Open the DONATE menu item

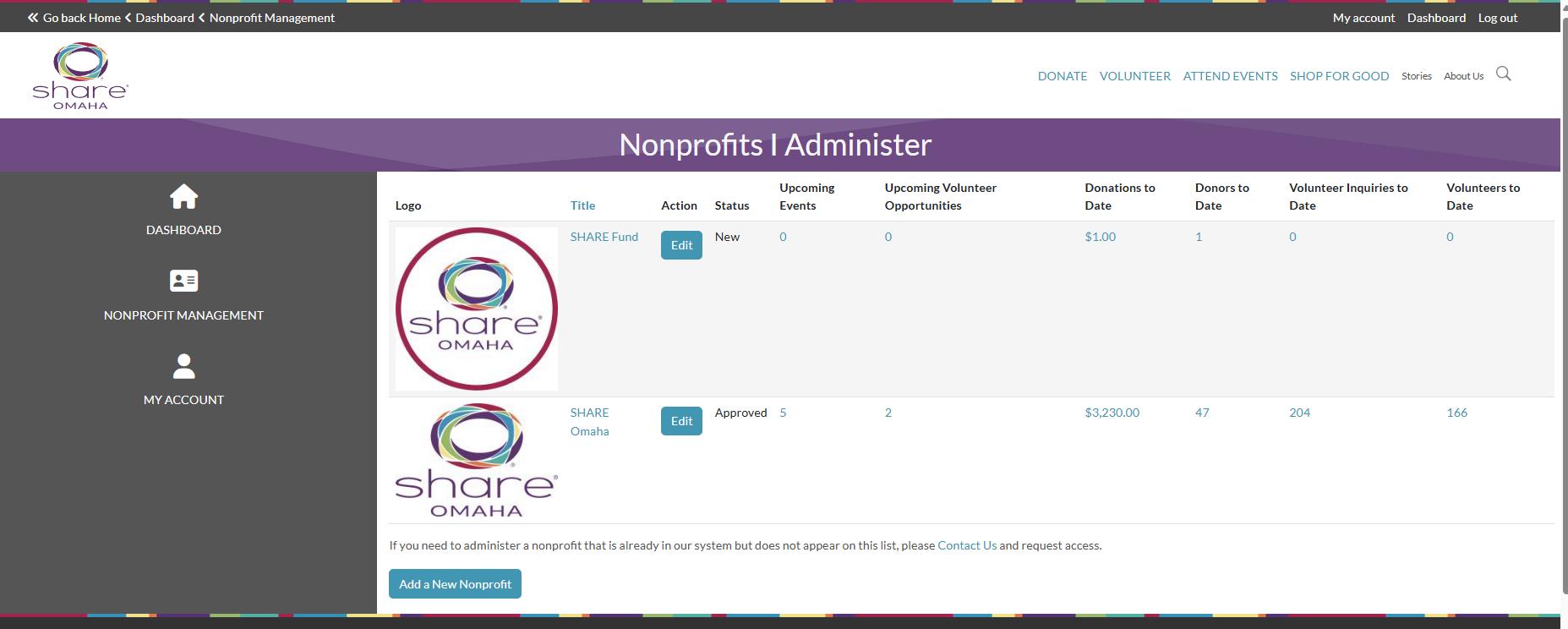[x=1063, y=76]
